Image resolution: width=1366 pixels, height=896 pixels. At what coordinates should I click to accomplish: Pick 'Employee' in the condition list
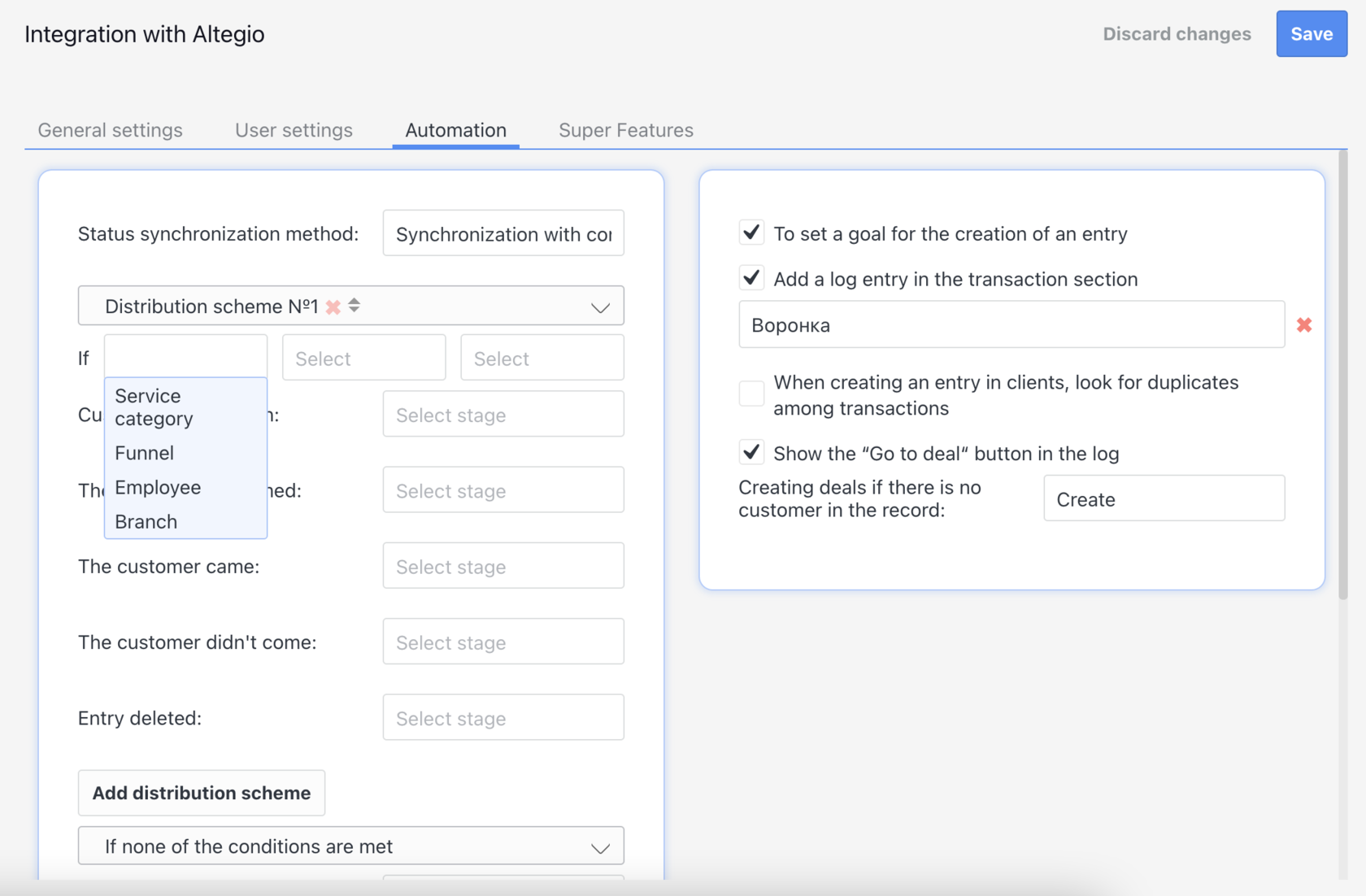(x=185, y=487)
